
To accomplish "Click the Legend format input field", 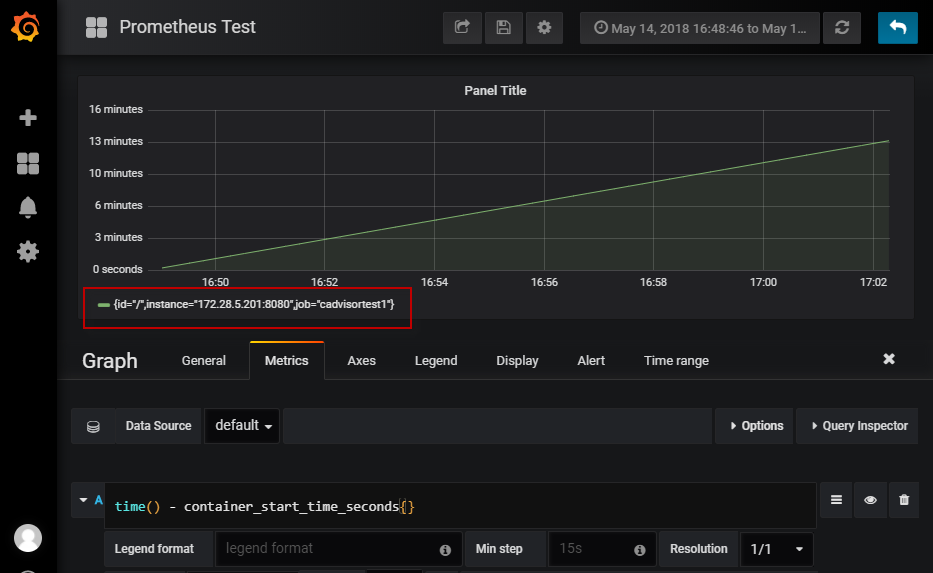I will click(x=338, y=549).
